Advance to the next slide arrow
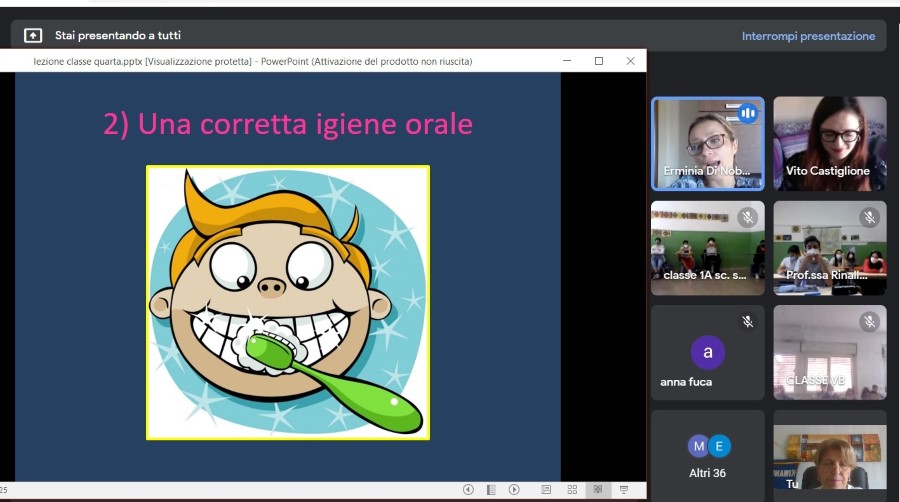The image size is (900, 502). click(514, 490)
